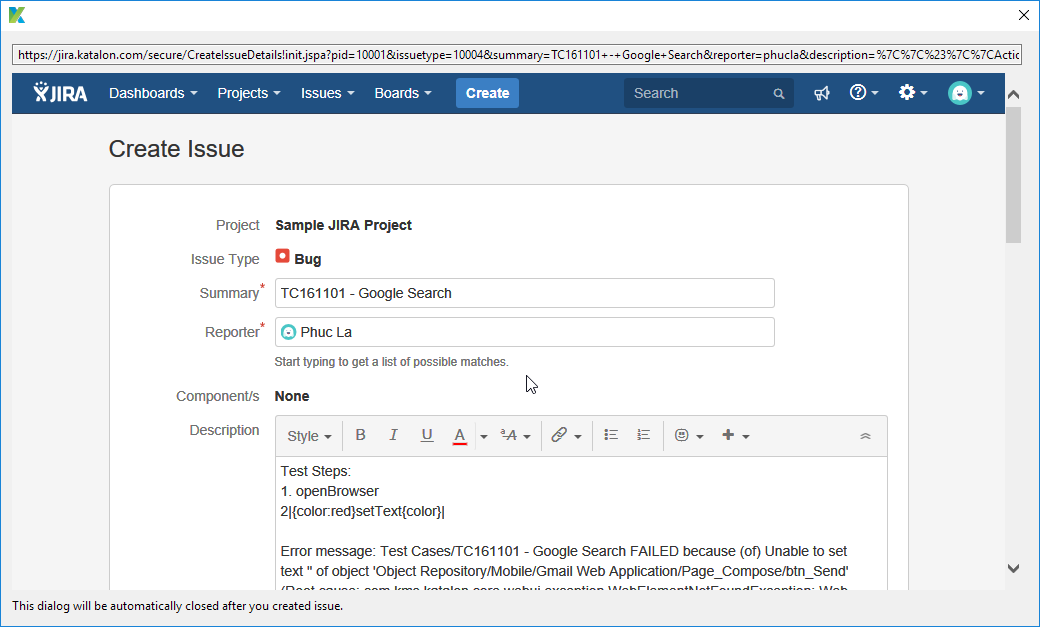Image resolution: width=1040 pixels, height=627 pixels.
Task: Open the emoticon picker
Action: (x=688, y=435)
